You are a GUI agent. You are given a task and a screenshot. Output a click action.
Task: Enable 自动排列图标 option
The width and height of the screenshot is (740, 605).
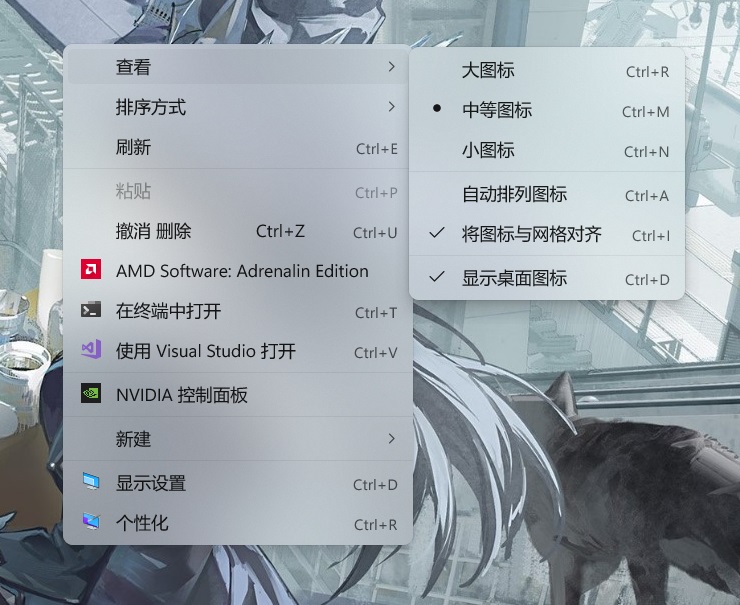click(547, 194)
